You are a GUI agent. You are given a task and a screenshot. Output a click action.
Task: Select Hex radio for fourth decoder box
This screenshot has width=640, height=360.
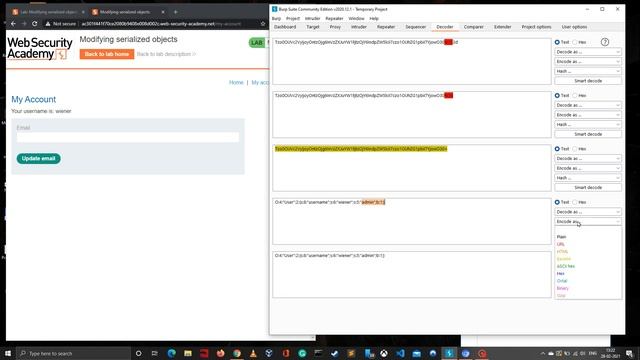[x=575, y=202]
